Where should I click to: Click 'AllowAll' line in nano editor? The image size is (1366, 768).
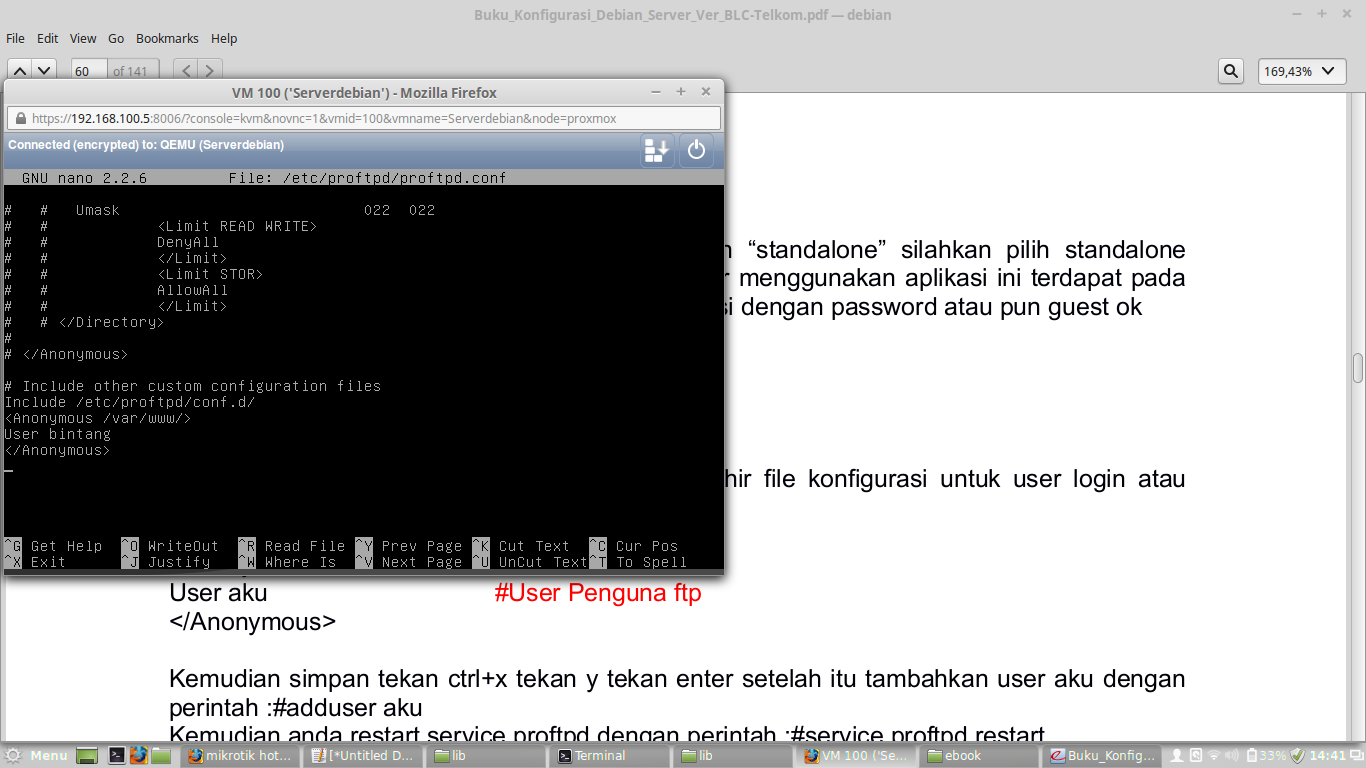193,290
